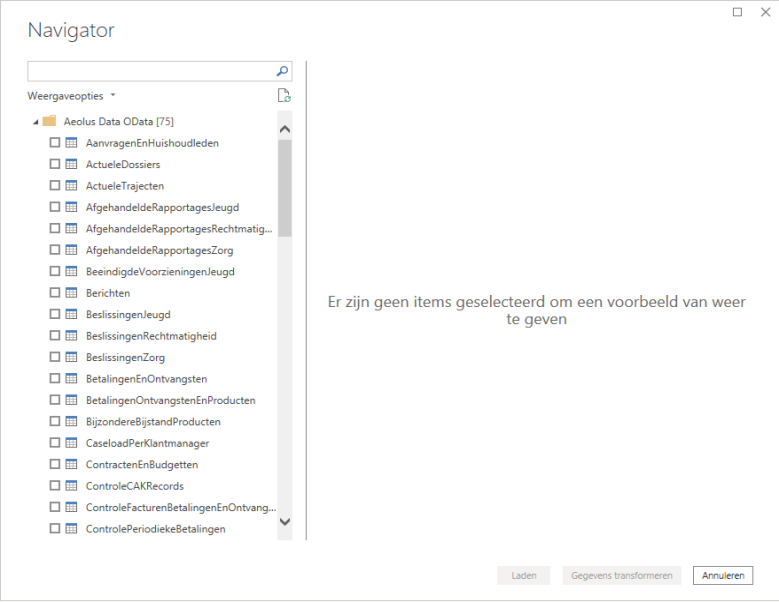779x602 pixels.
Task: Close the Navigator dialog
Action: click(x=765, y=12)
